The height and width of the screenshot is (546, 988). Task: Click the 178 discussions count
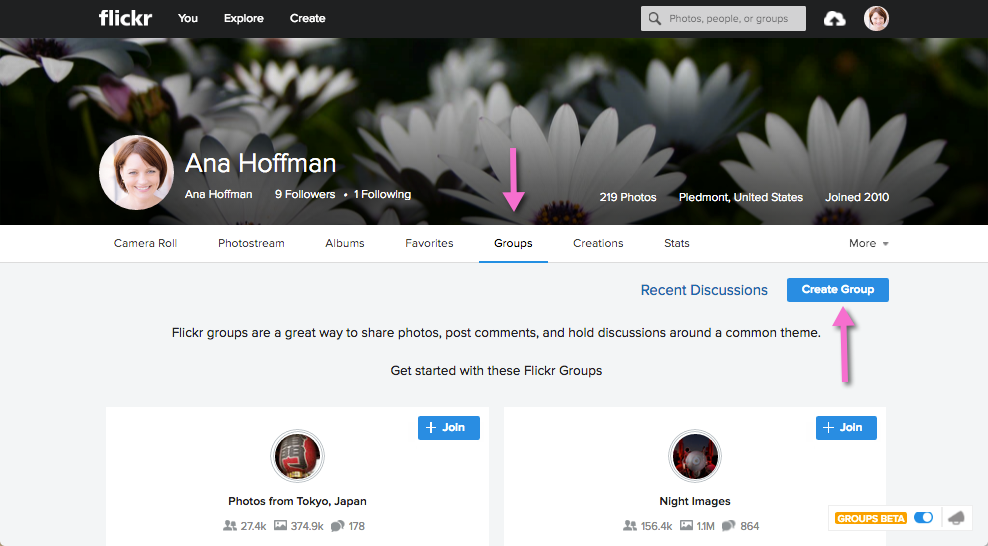pyautogui.click(x=357, y=526)
